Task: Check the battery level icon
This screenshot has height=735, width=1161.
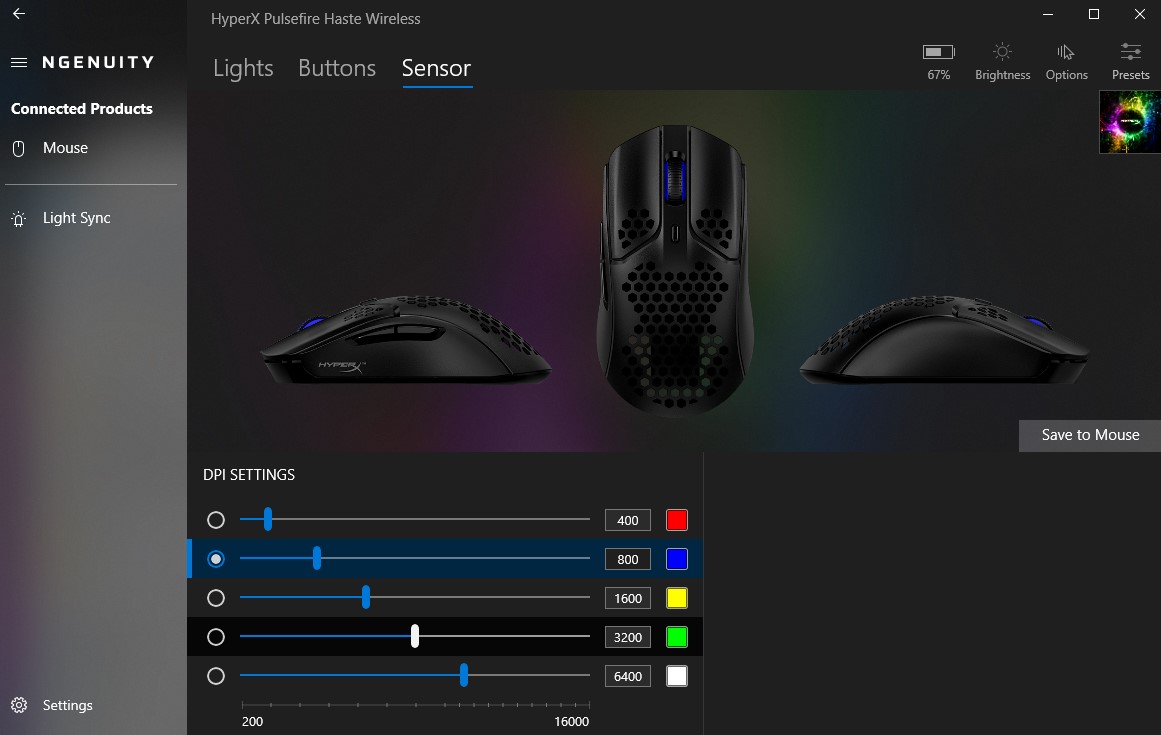Action: point(938,52)
